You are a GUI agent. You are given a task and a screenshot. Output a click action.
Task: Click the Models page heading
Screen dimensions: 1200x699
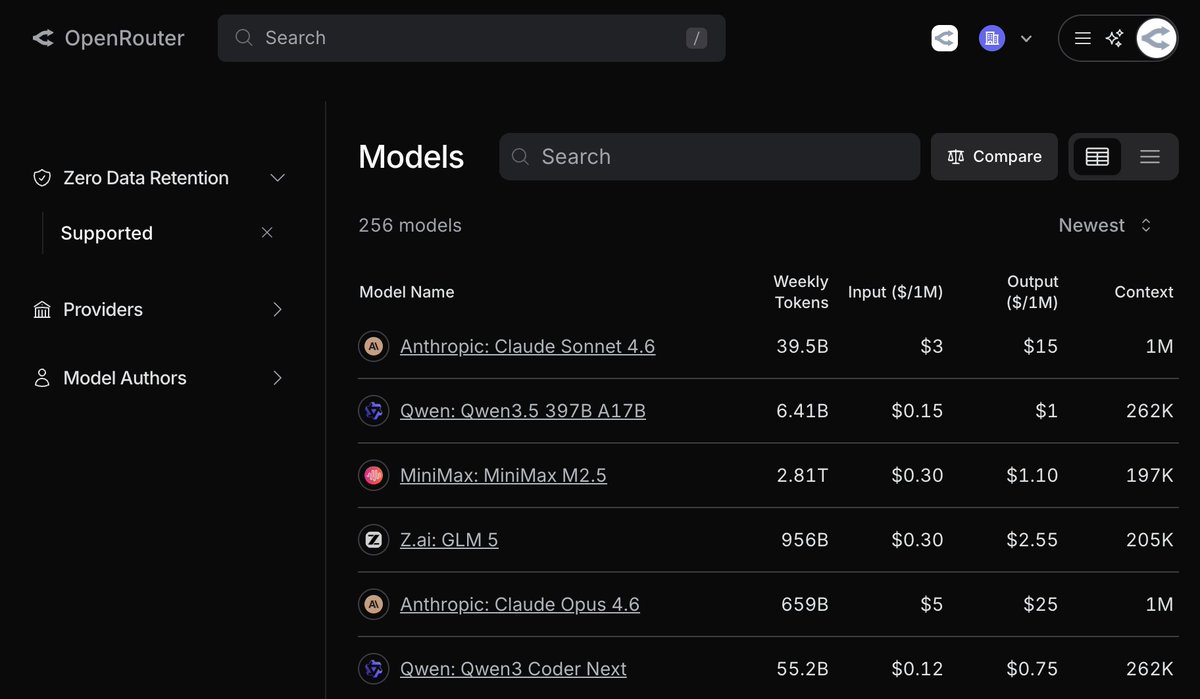[411, 157]
